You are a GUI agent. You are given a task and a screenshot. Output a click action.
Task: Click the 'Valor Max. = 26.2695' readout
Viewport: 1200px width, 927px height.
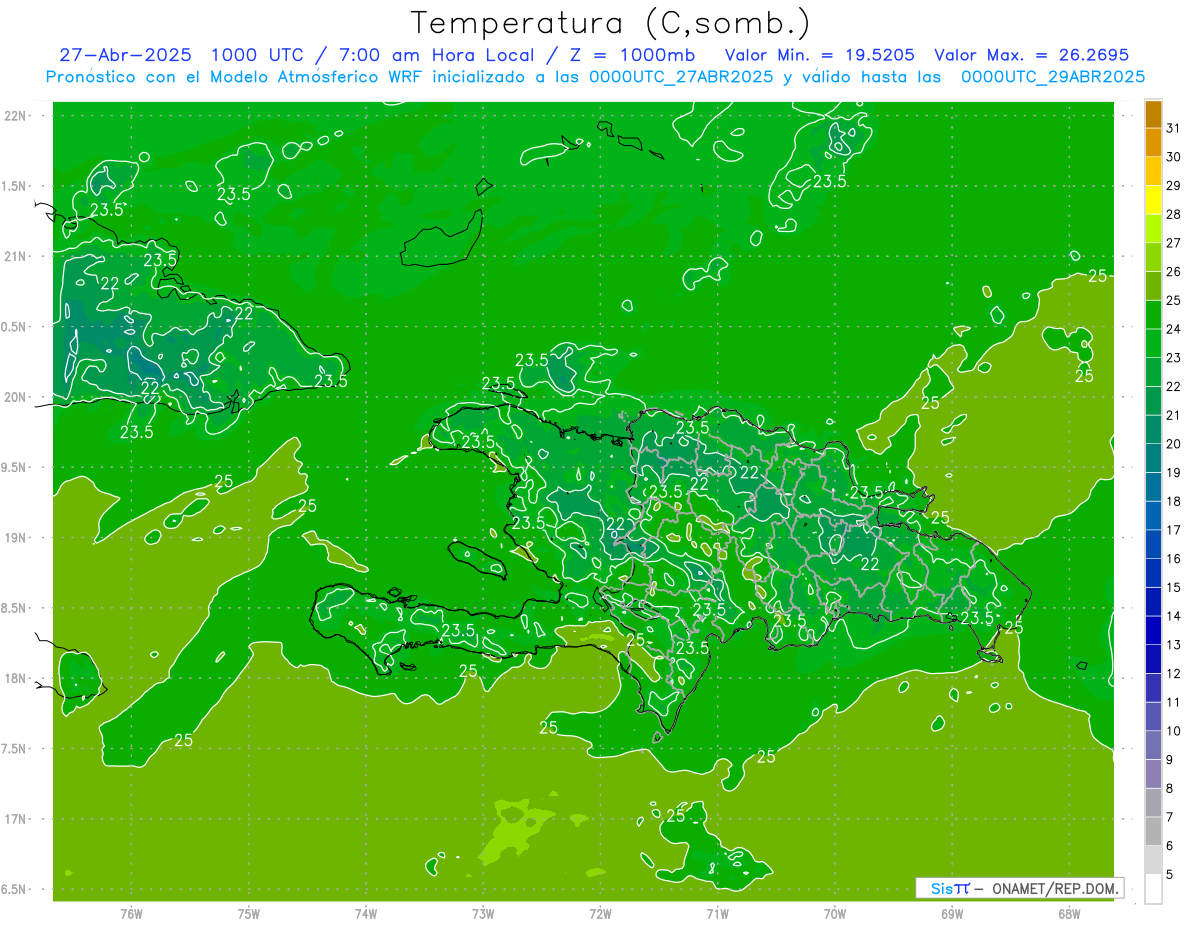(1031, 55)
